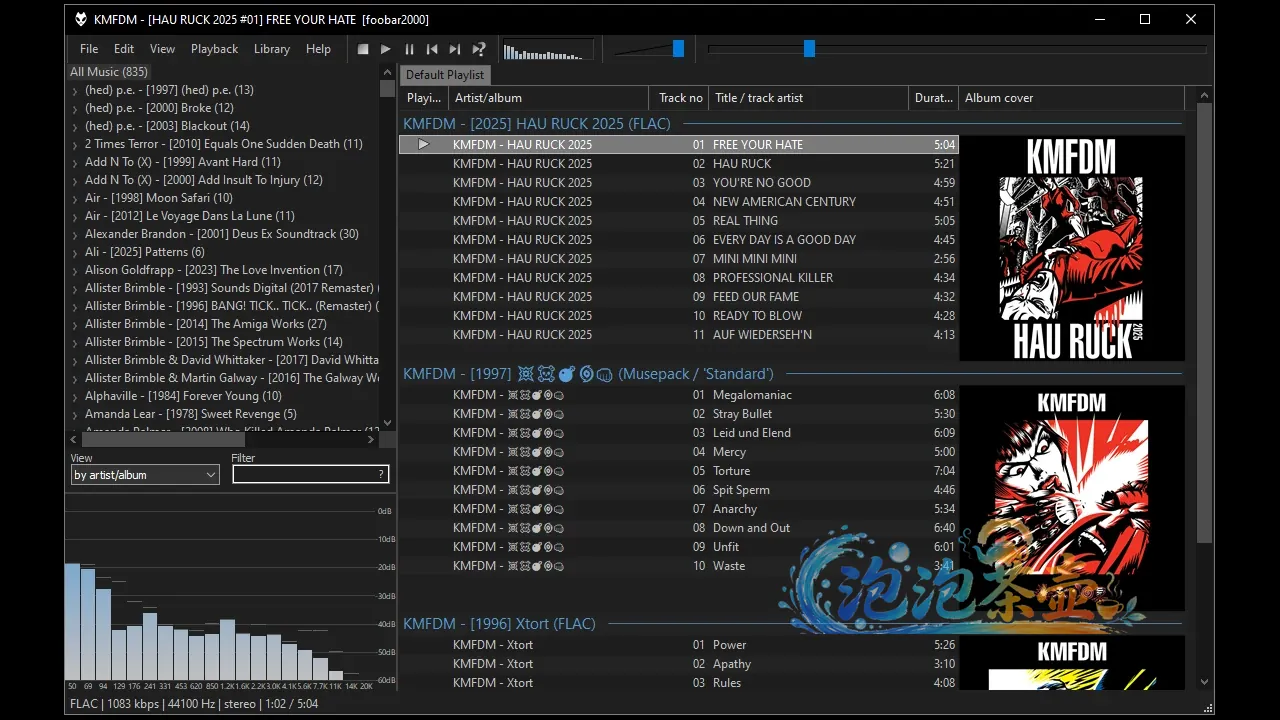Select track PROFESSIONAL KILLER
The width and height of the screenshot is (1280, 720).
point(679,277)
